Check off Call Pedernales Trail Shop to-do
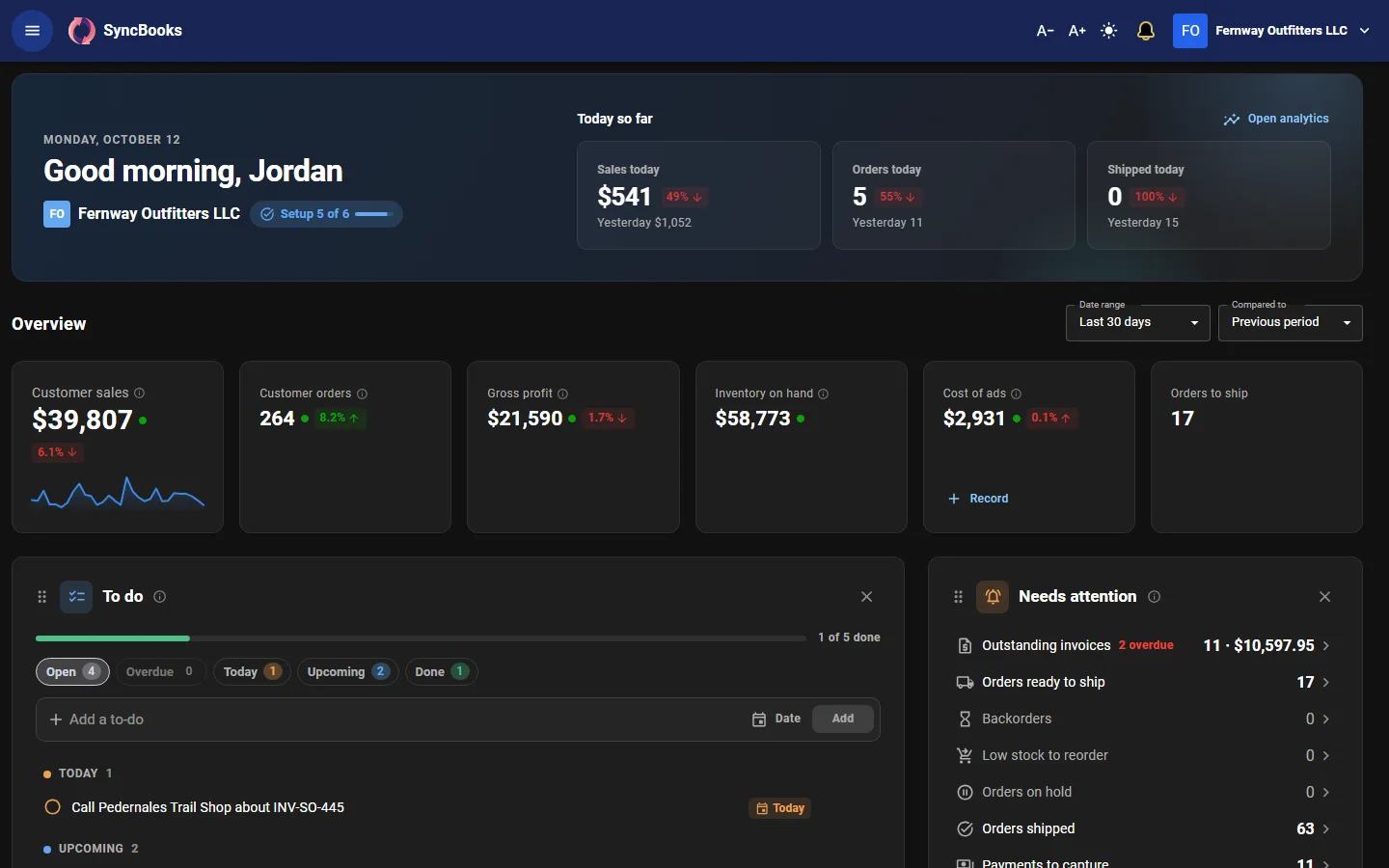The height and width of the screenshot is (868, 1389). pos(53,807)
